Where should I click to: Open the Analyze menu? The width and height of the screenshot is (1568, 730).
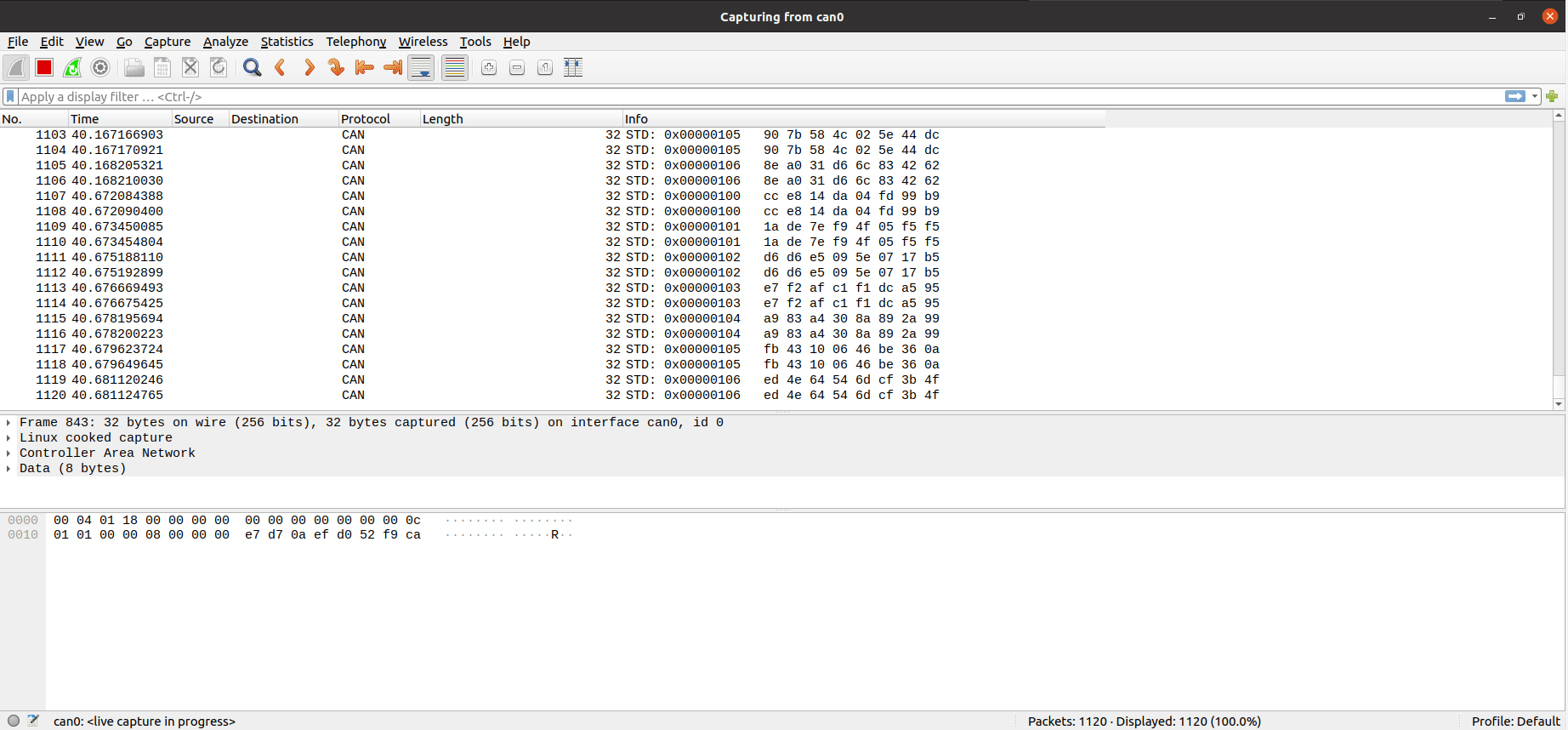pos(225,42)
